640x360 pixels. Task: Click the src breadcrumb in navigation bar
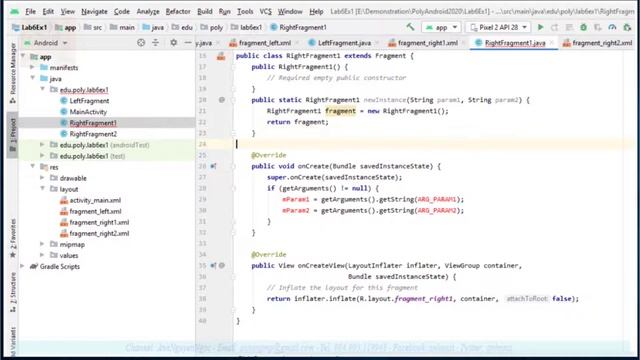(x=93, y=27)
